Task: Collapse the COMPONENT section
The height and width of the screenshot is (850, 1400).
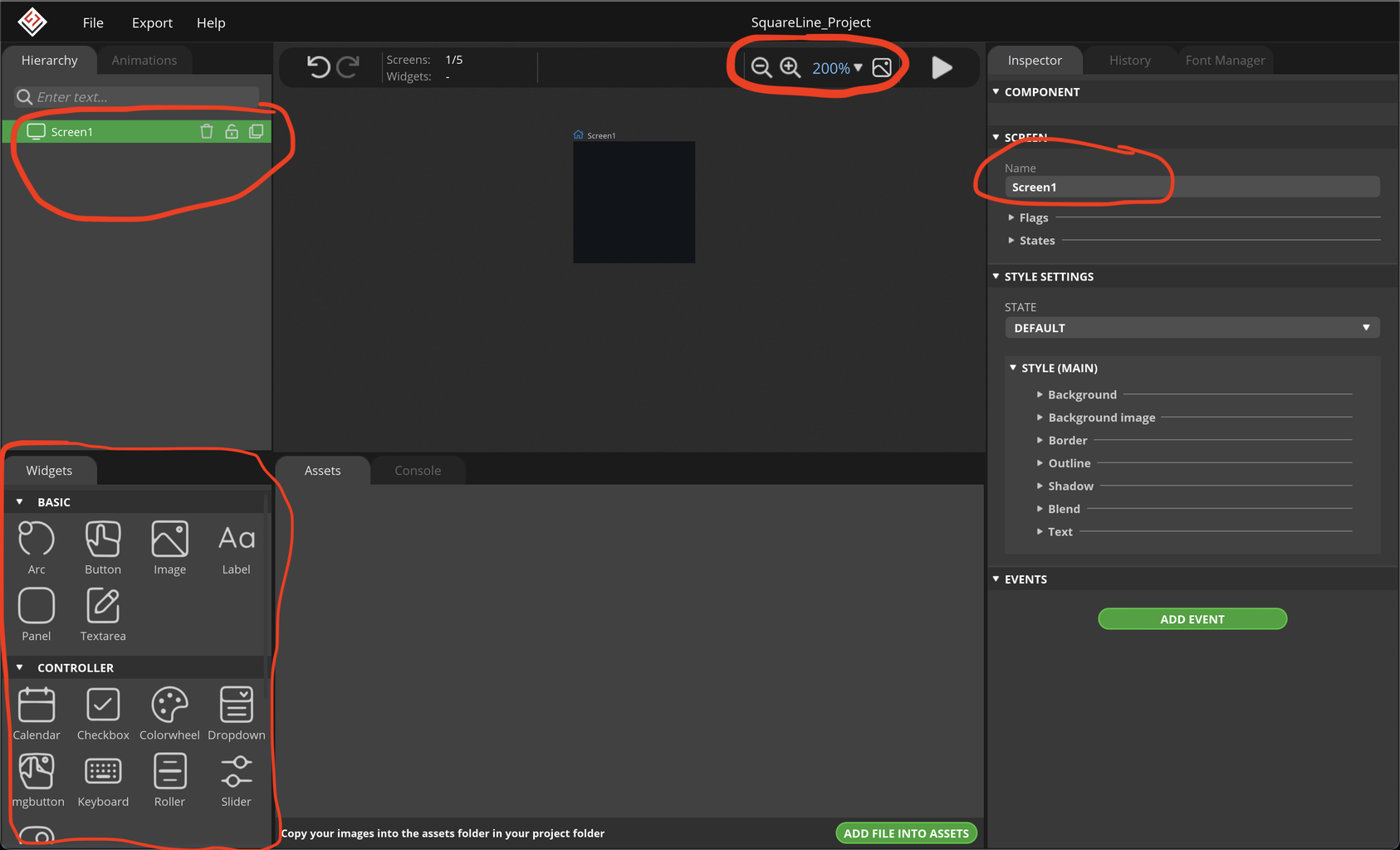Action: [x=996, y=91]
